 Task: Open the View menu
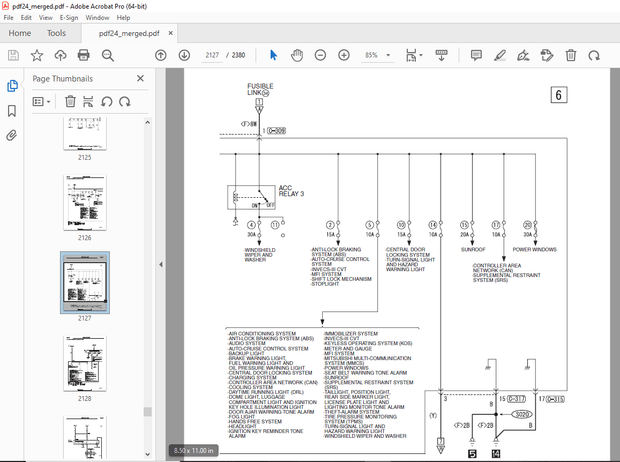coord(45,17)
